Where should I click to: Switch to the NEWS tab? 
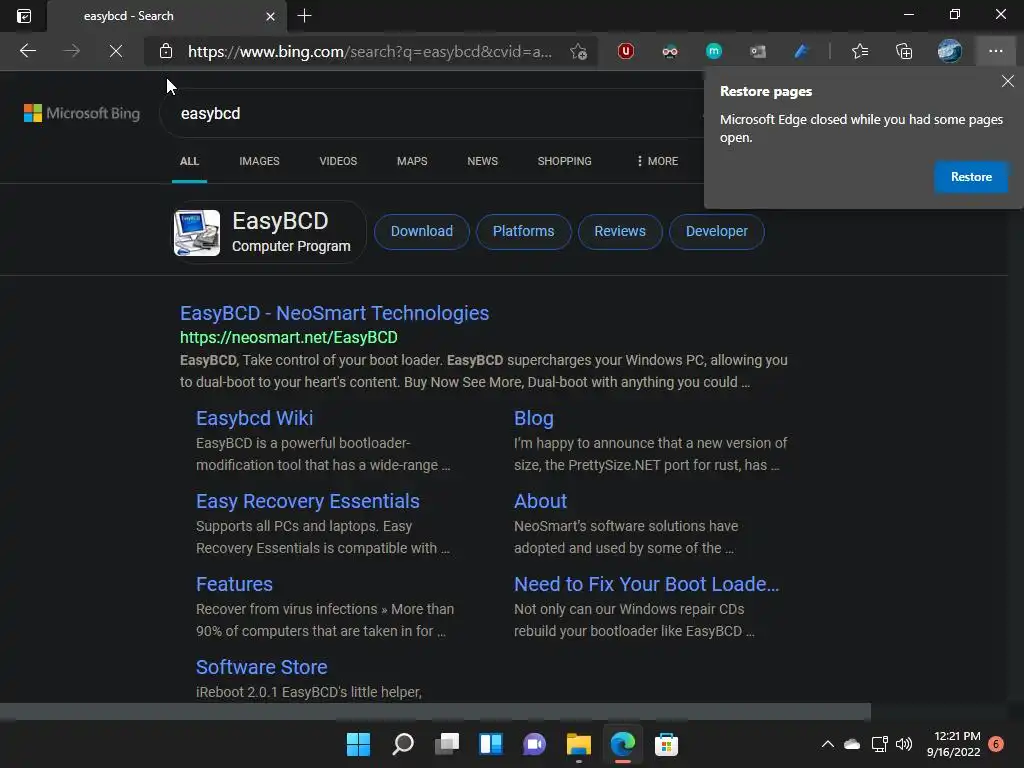click(x=483, y=161)
